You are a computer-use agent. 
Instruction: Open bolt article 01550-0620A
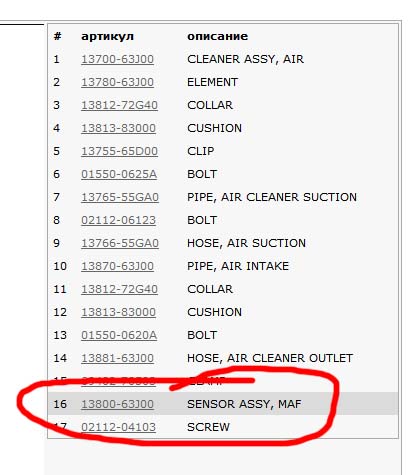point(119,335)
